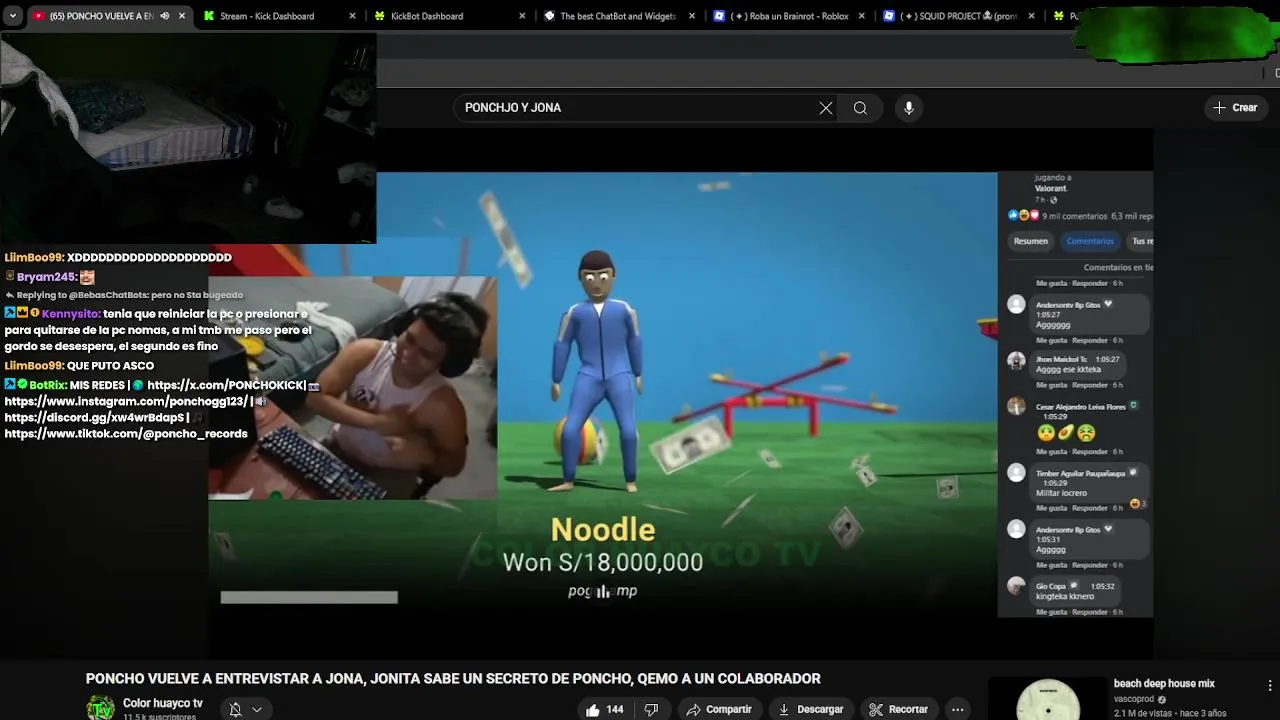Click chat username BotRix

[x=48, y=385]
